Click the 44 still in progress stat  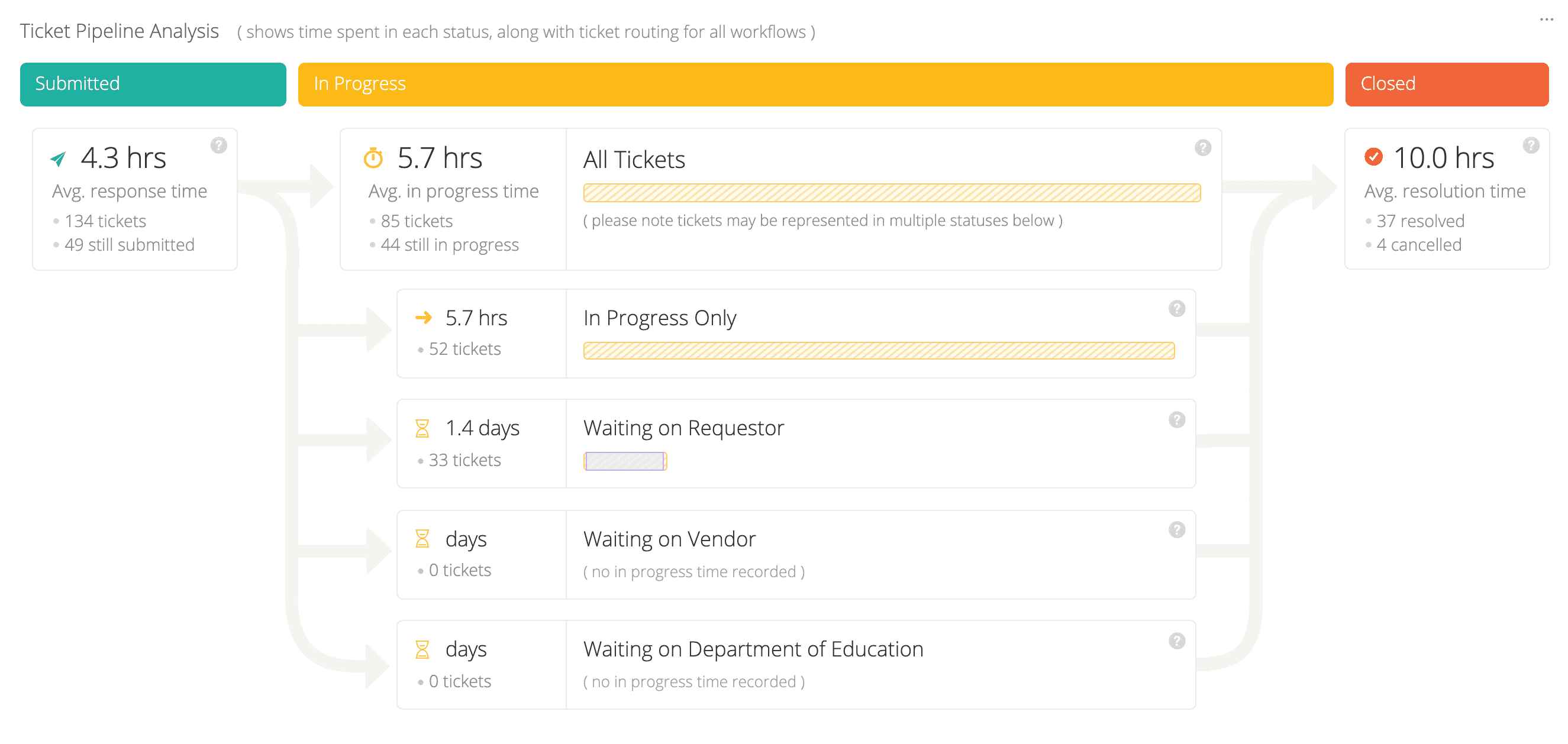point(449,245)
